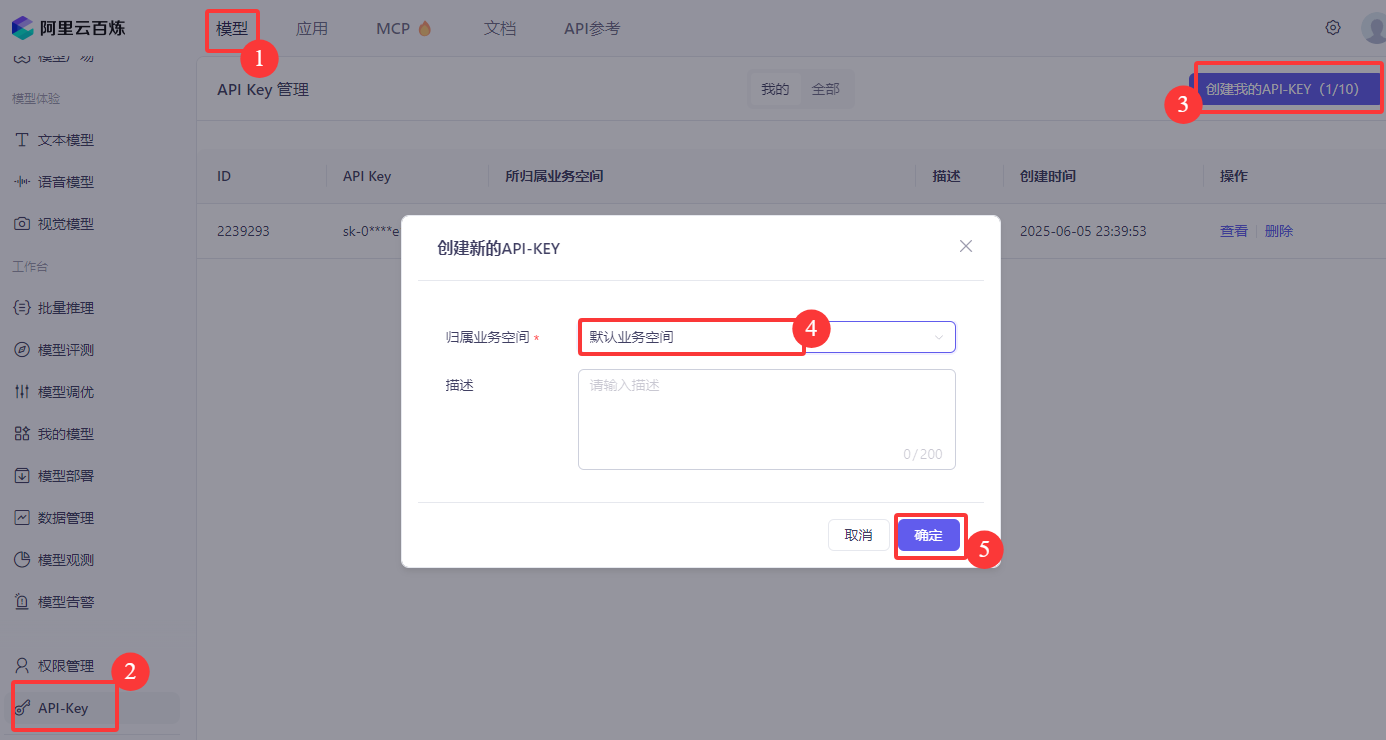
Task: Open 语音模型 in the sidebar
Action: coord(65,182)
